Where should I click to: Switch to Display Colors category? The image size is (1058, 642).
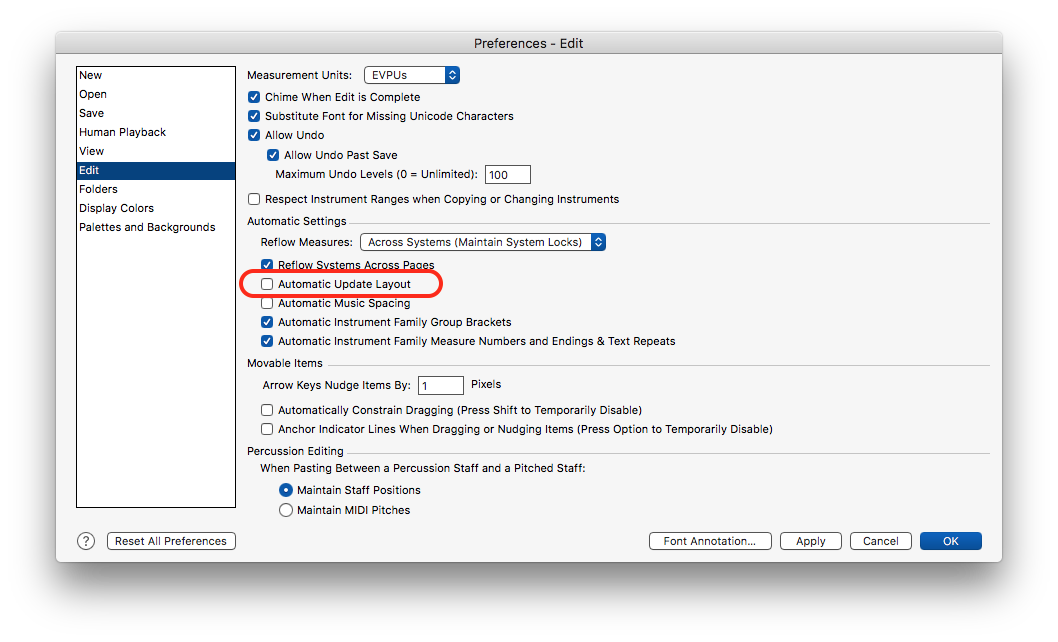pyautogui.click(x=117, y=208)
